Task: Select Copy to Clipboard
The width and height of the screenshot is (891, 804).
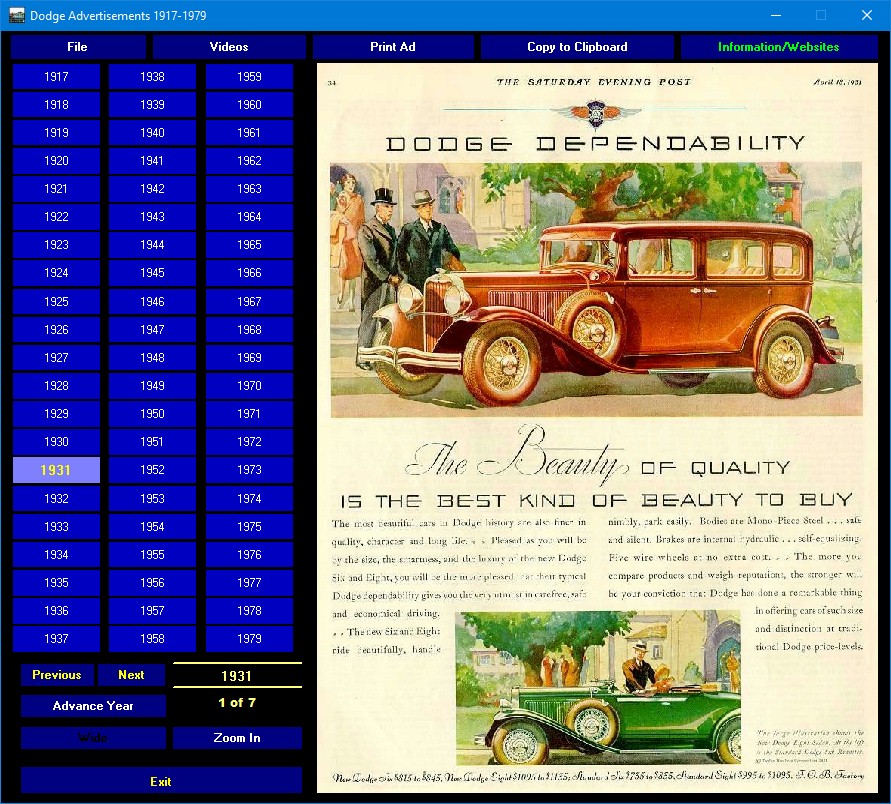Action: (577, 47)
